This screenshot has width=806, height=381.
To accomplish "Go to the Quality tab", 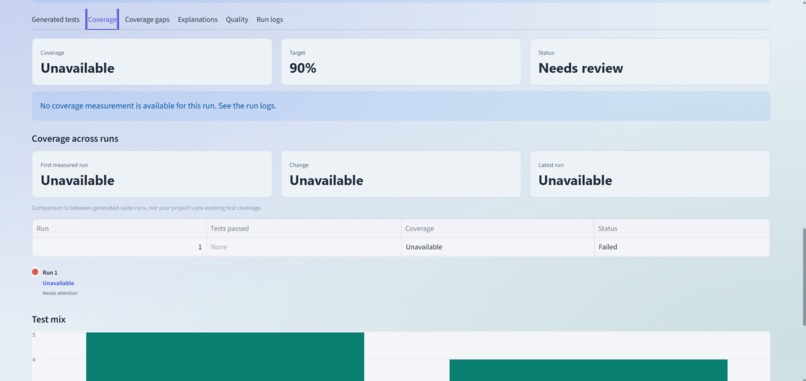I will coord(237,20).
